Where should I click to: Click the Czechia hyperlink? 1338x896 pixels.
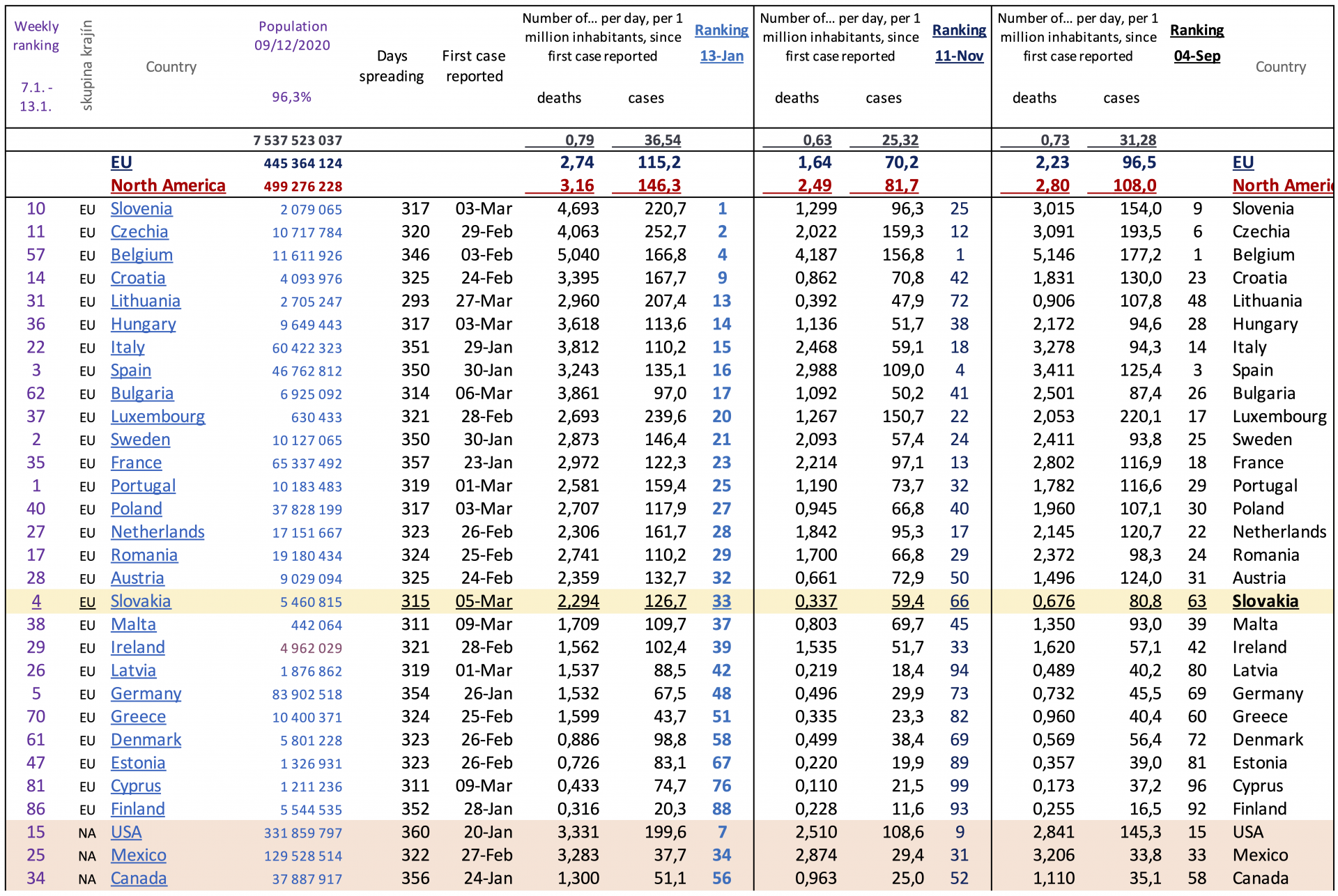click(139, 232)
